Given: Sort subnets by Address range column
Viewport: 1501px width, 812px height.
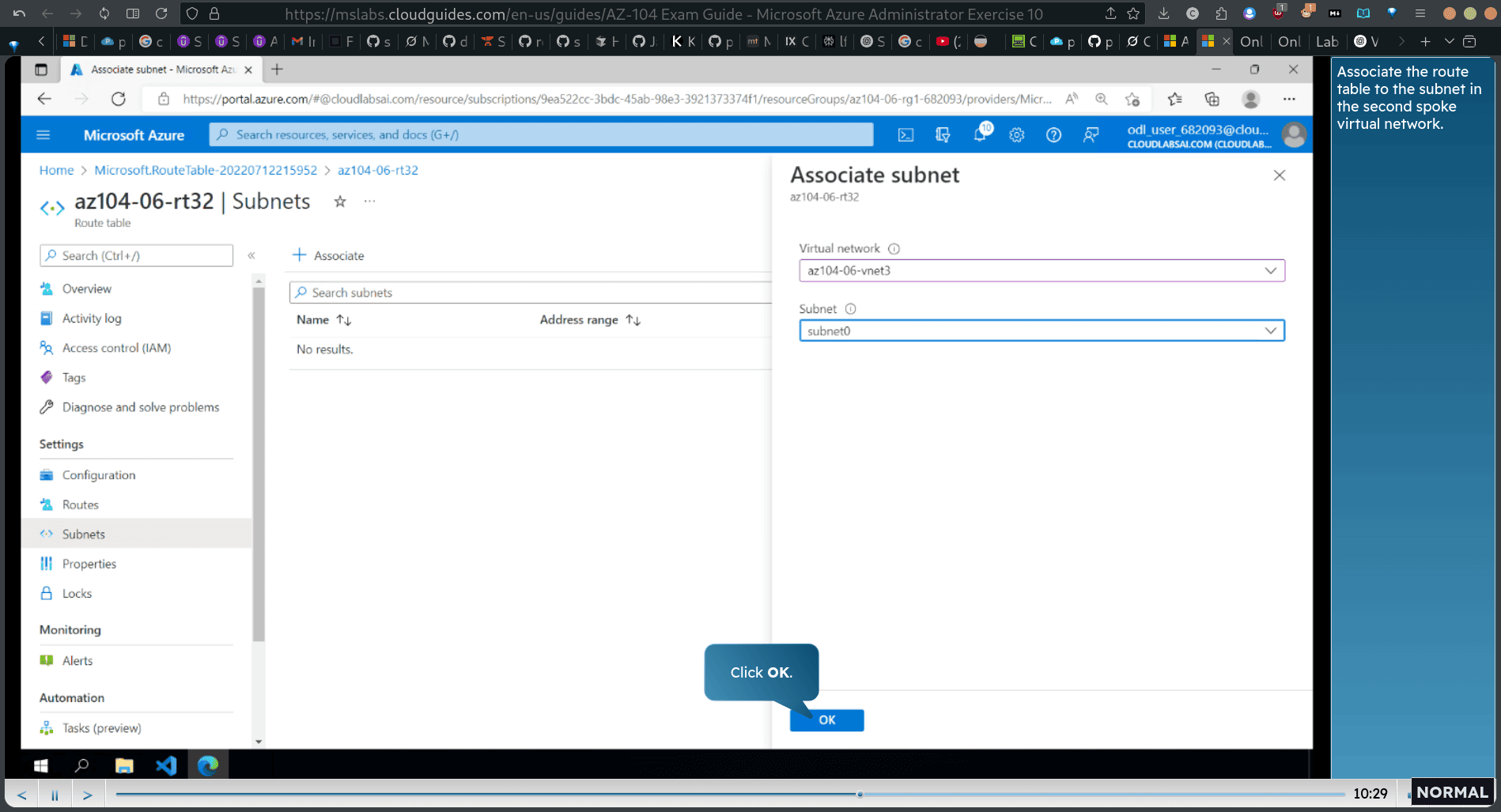Looking at the screenshot, I should click(590, 319).
